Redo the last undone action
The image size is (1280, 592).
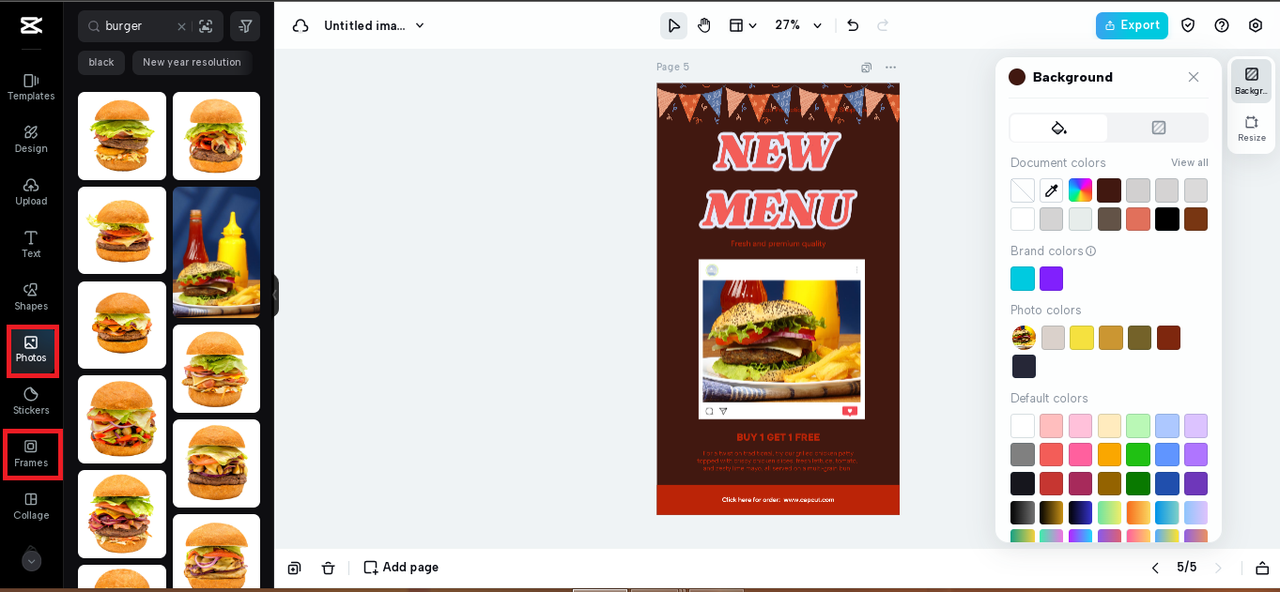click(883, 25)
